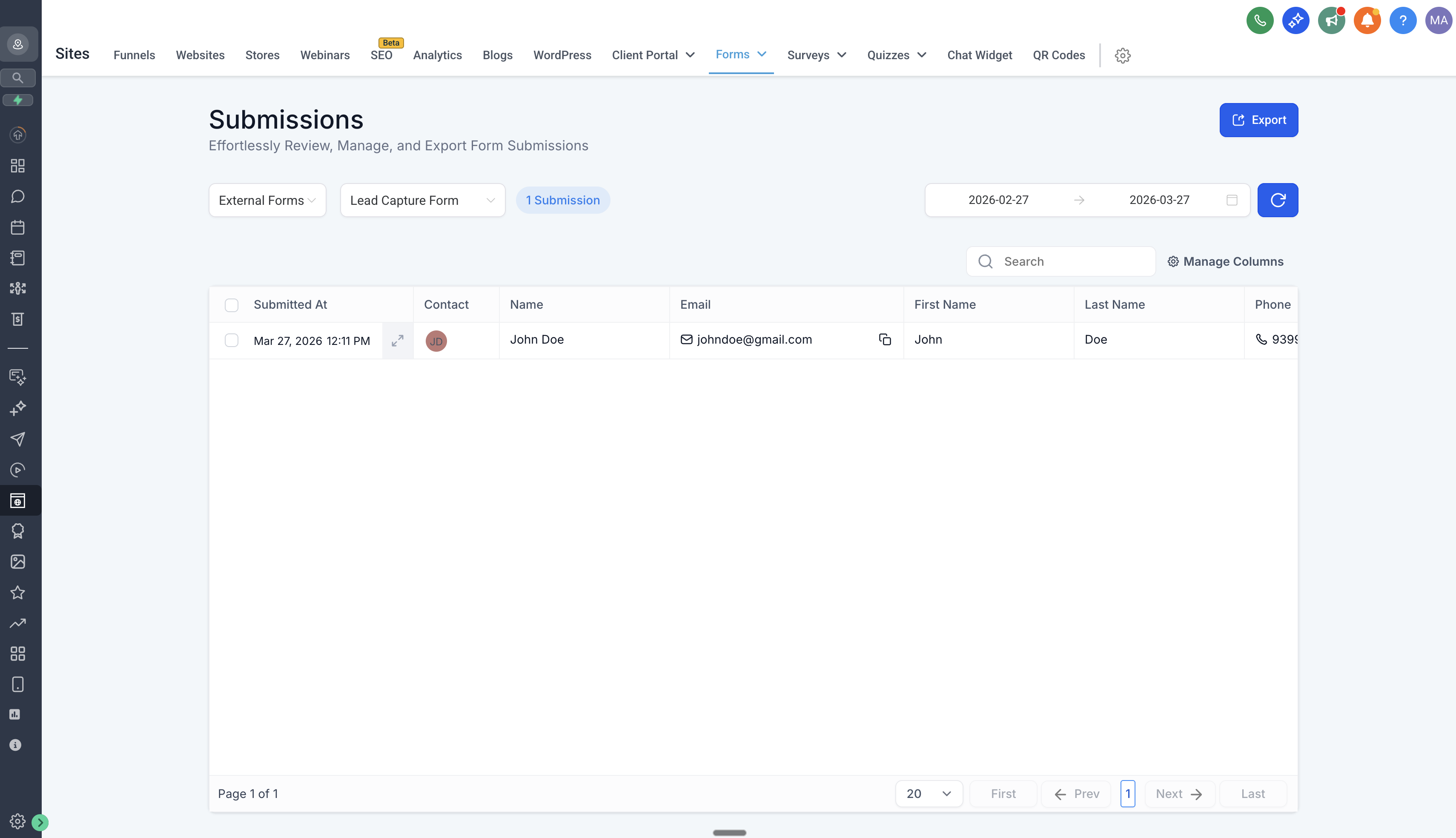Open the Lead Capture Form dropdown
This screenshot has height=838, width=1456.
click(422, 200)
